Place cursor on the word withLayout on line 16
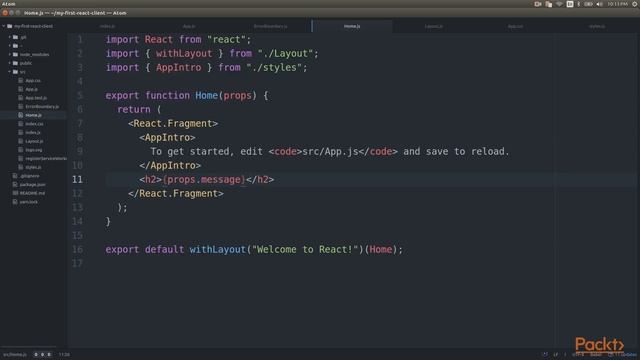Viewport: 640px width, 360px height. [218, 249]
